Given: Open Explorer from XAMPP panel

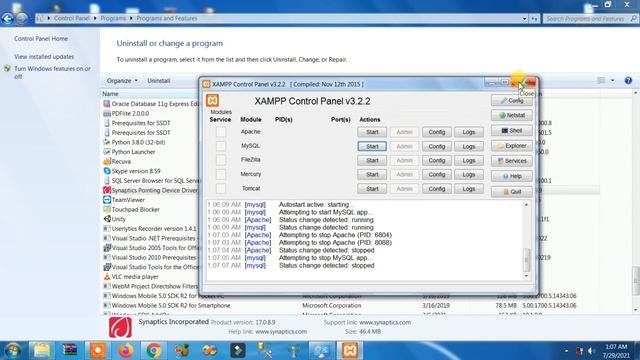Looking at the screenshot, I should tap(512, 146).
